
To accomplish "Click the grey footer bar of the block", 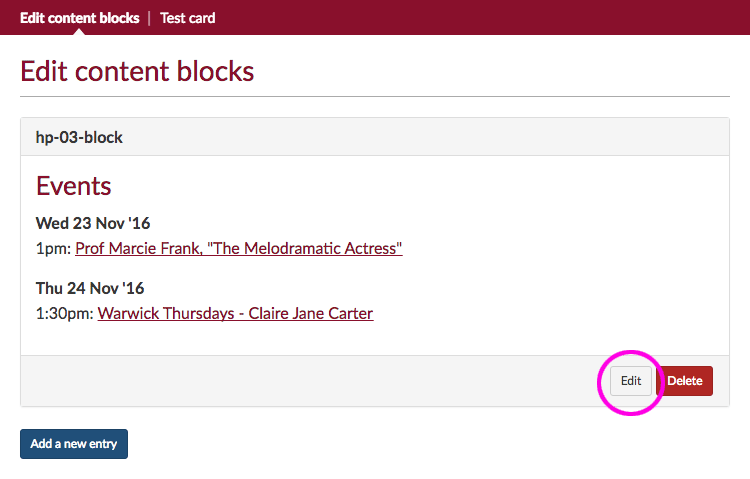I will (x=300, y=381).
